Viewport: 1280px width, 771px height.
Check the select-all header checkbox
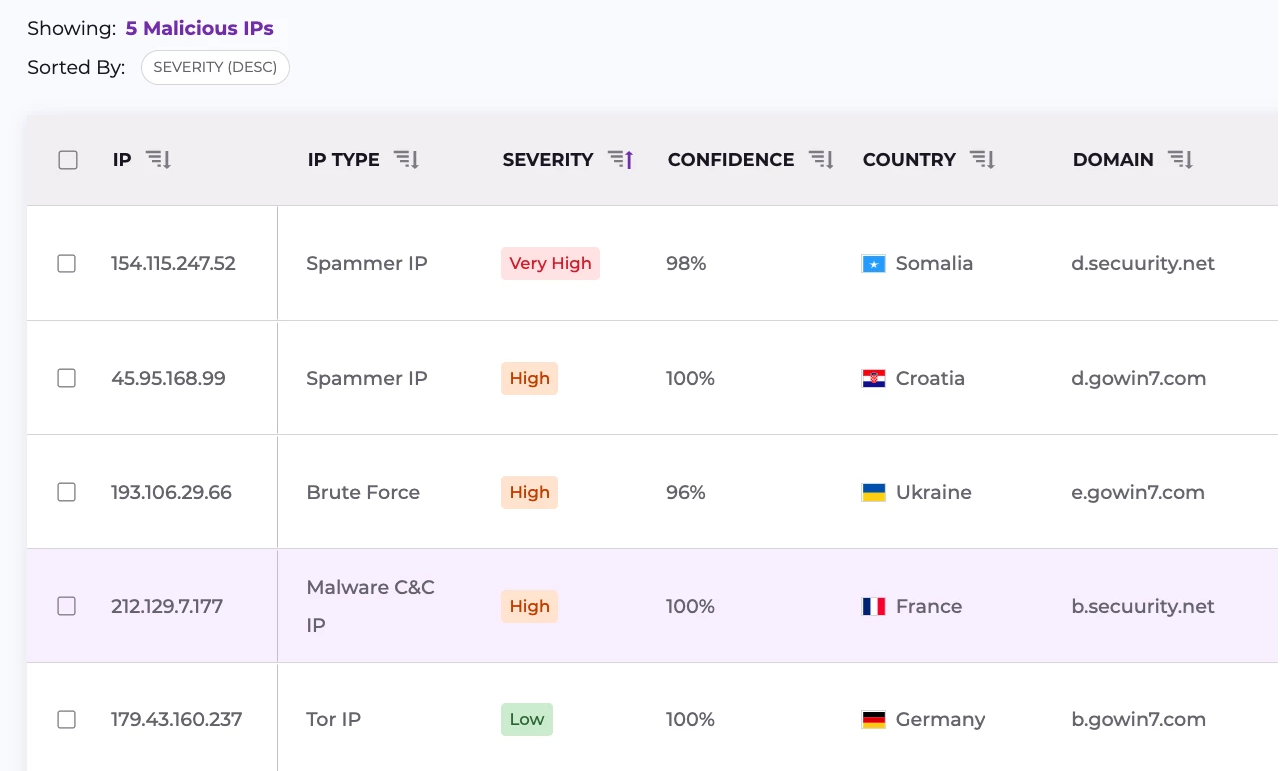click(68, 160)
